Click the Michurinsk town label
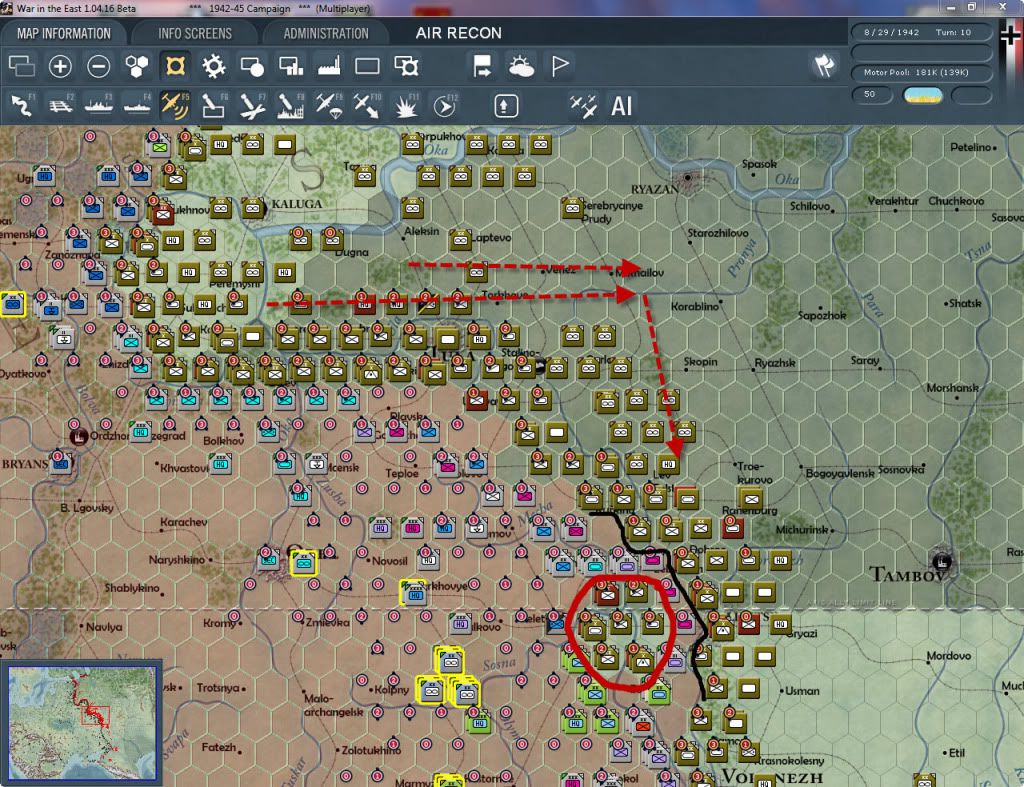Image resolution: width=1024 pixels, height=787 pixels. pyautogui.click(x=801, y=529)
